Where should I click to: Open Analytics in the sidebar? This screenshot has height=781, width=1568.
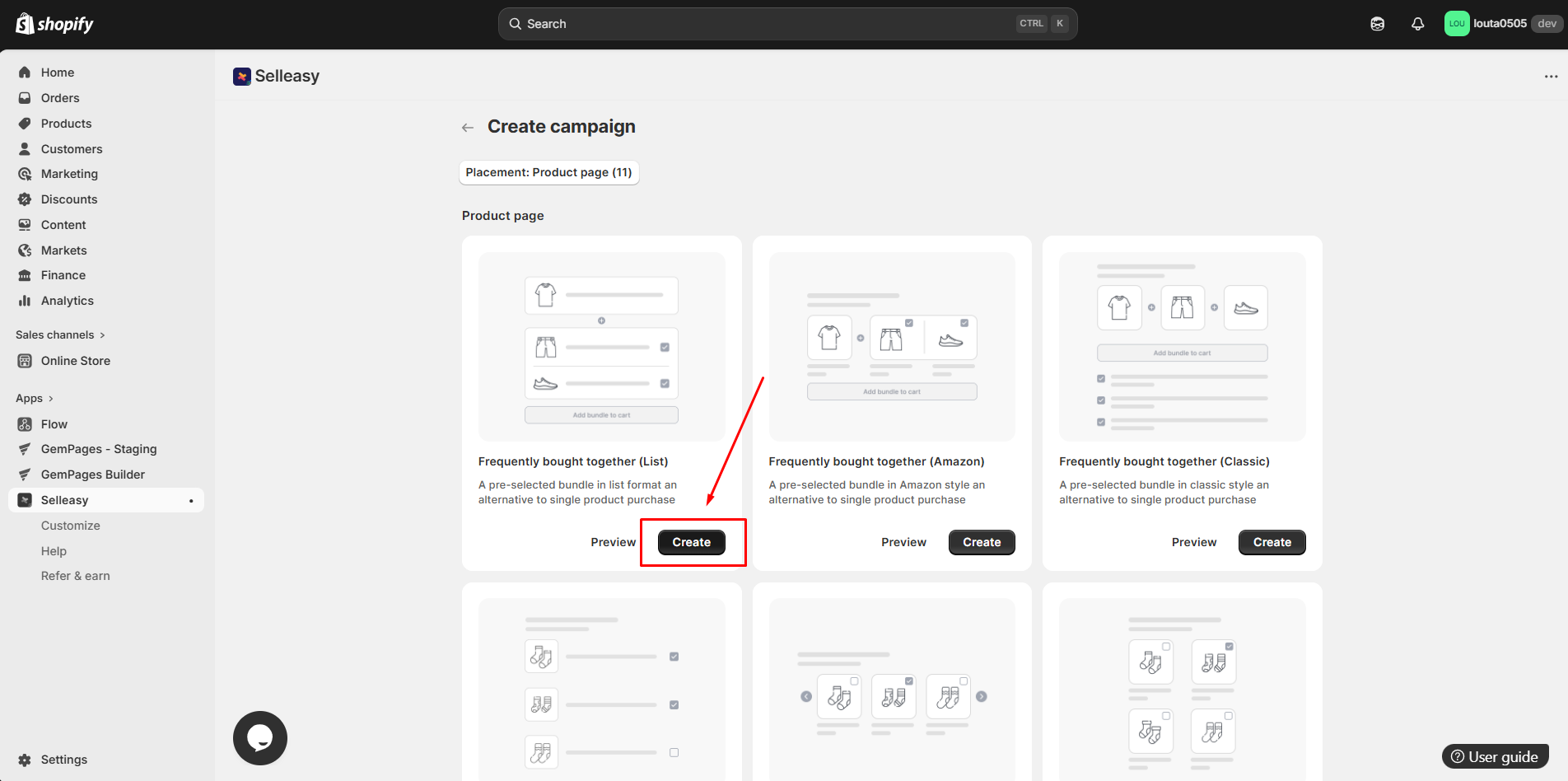tap(68, 301)
